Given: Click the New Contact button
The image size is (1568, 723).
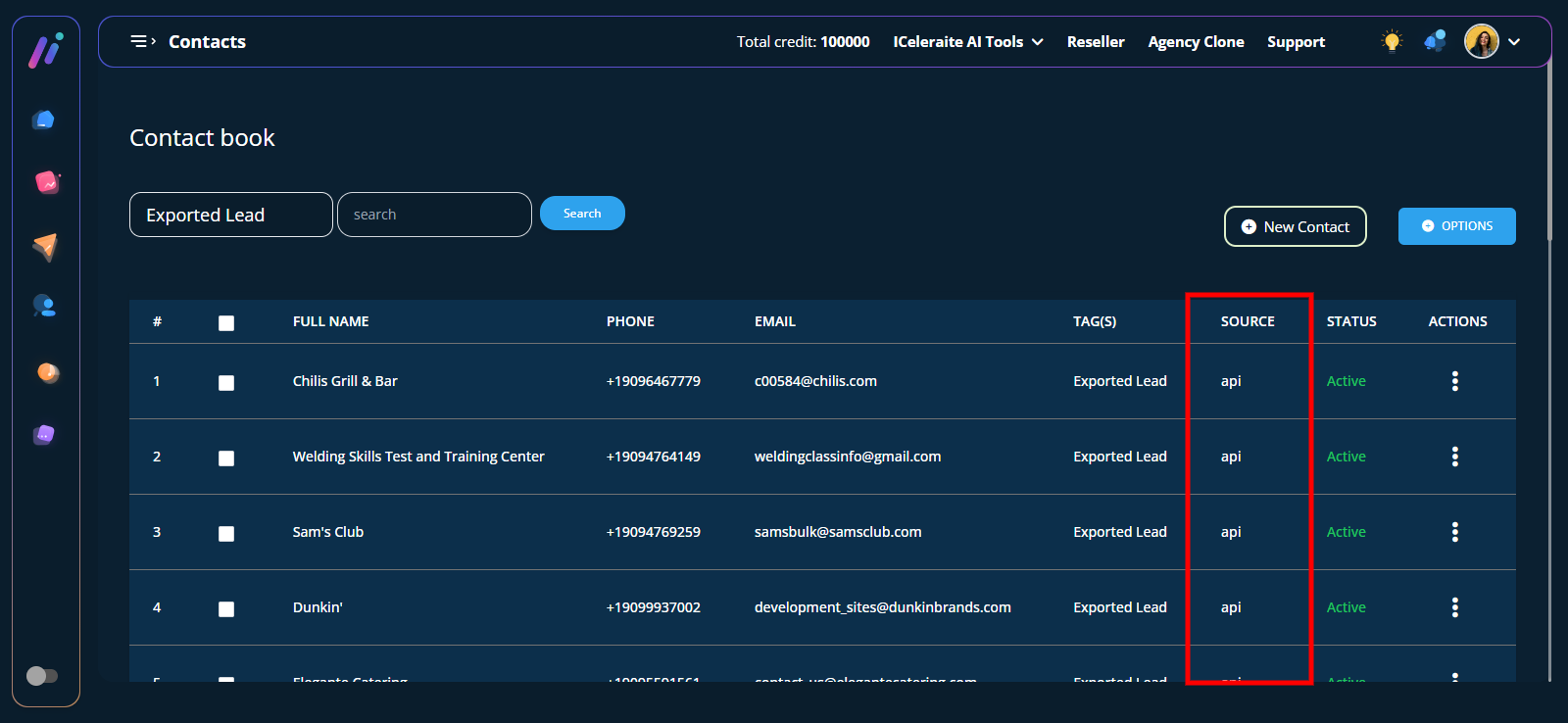Looking at the screenshot, I should coord(1295,226).
